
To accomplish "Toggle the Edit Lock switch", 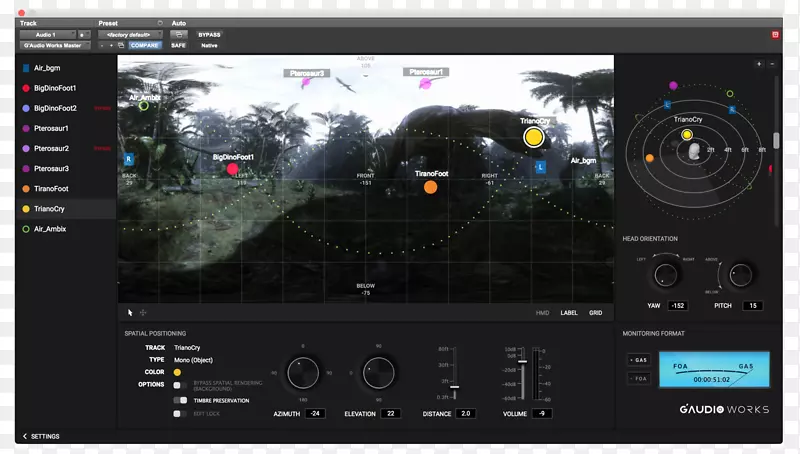I will point(179,414).
